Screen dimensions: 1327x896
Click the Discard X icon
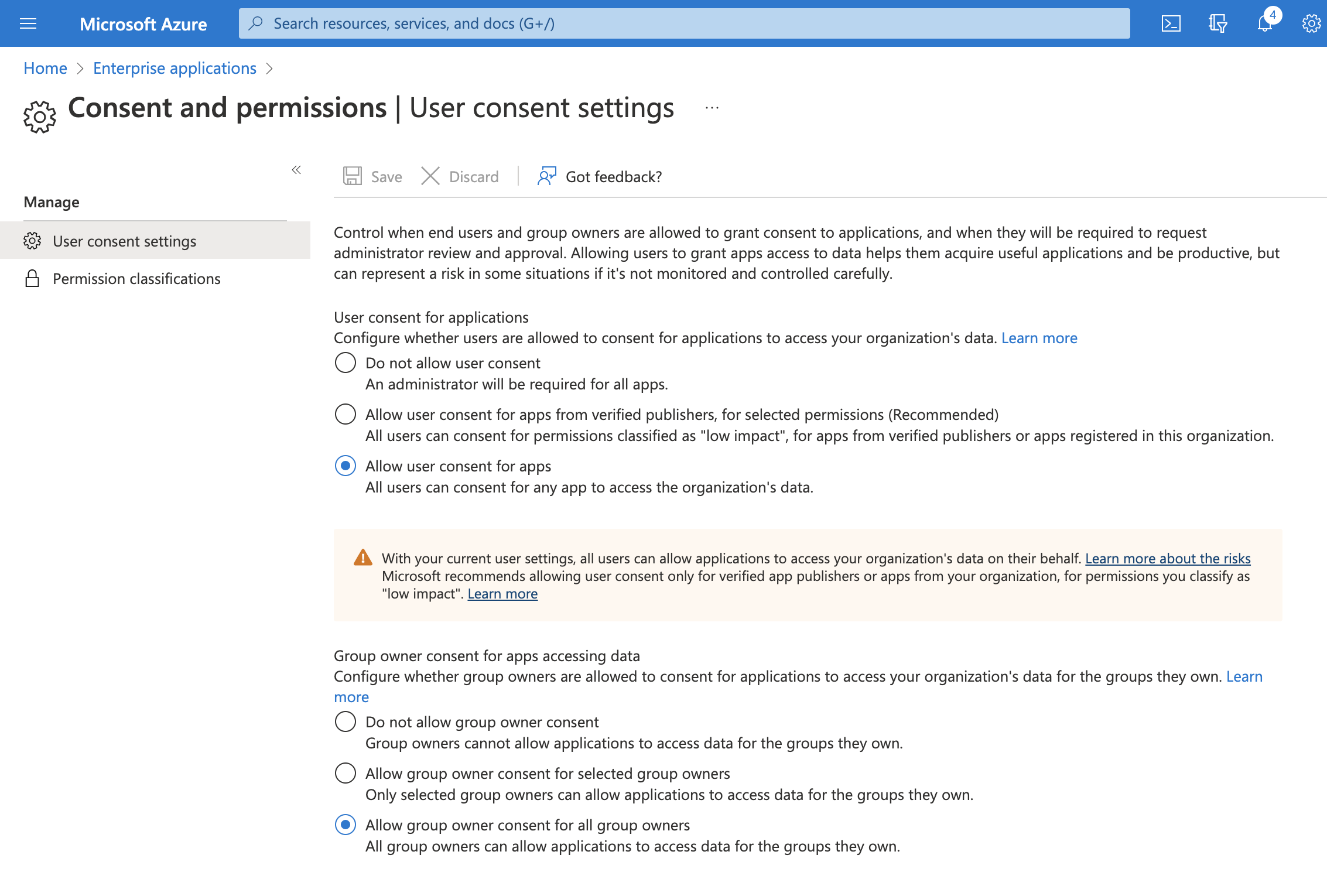point(430,176)
